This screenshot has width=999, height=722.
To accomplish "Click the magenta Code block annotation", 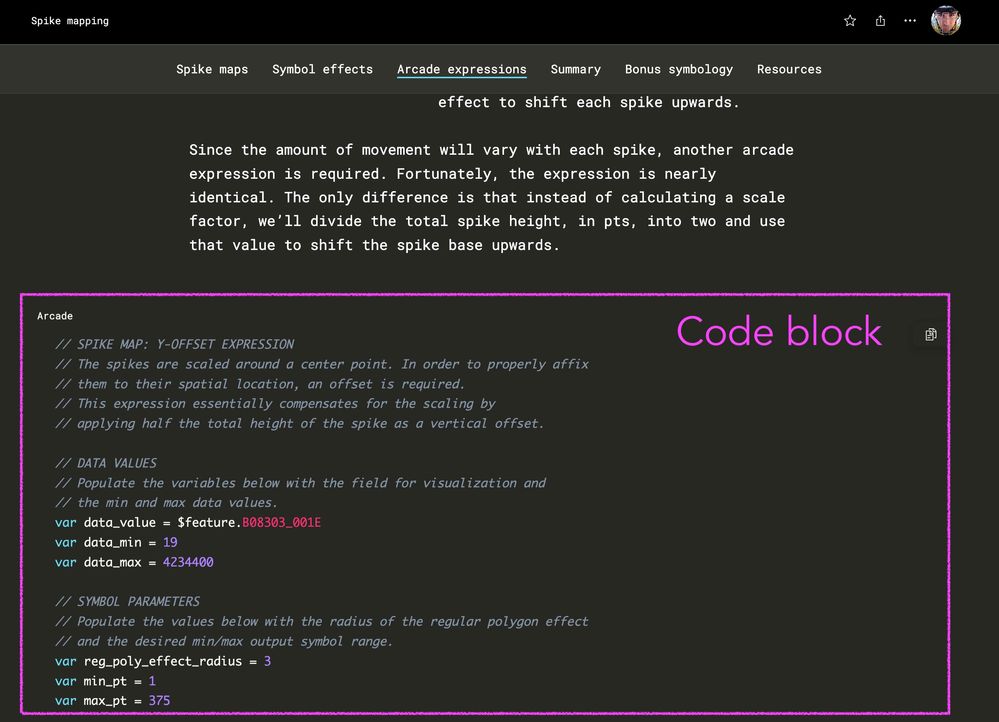I will pyautogui.click(x=779, y=331).
